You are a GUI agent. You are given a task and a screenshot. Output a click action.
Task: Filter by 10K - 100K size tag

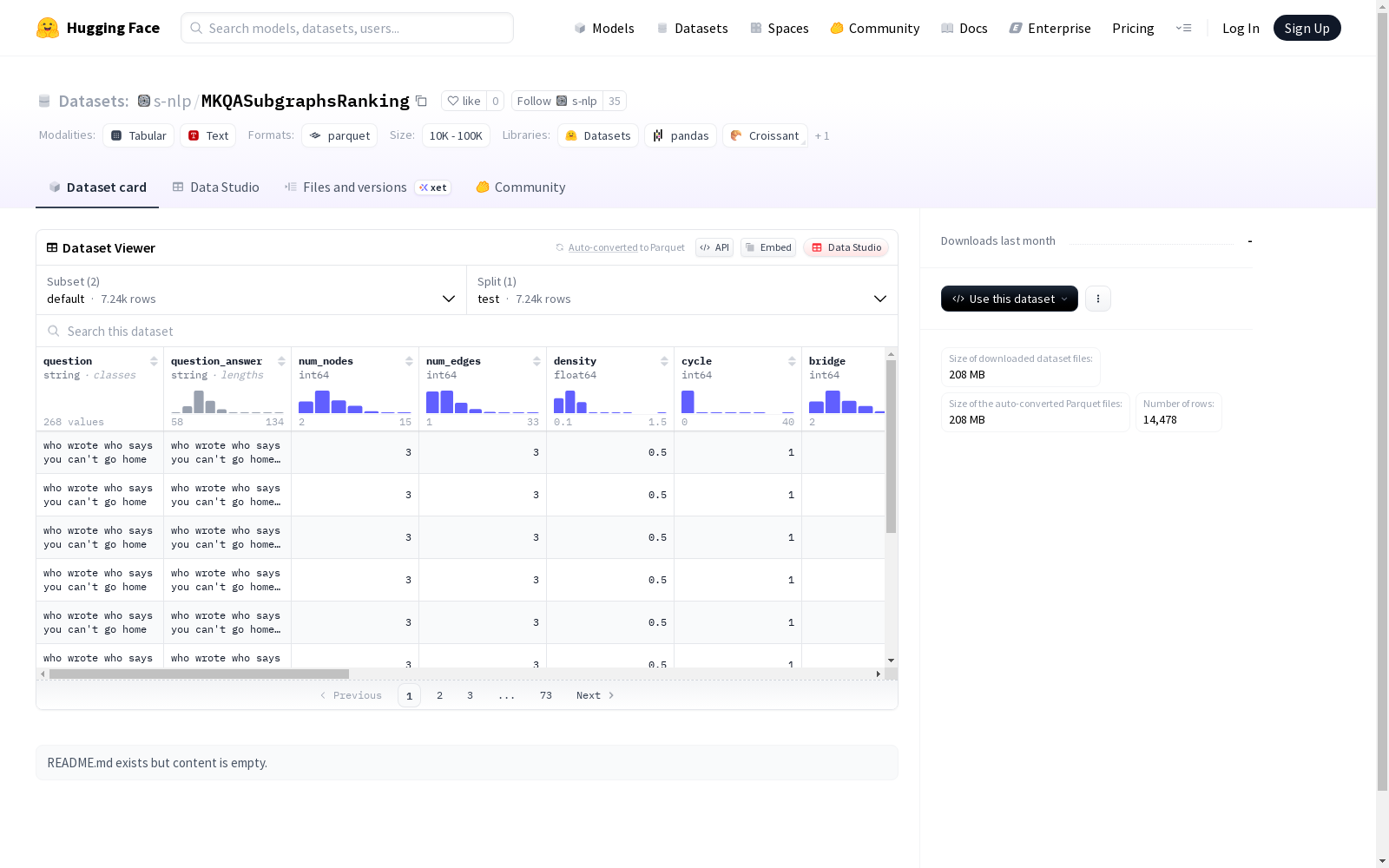tap(456, 135)
